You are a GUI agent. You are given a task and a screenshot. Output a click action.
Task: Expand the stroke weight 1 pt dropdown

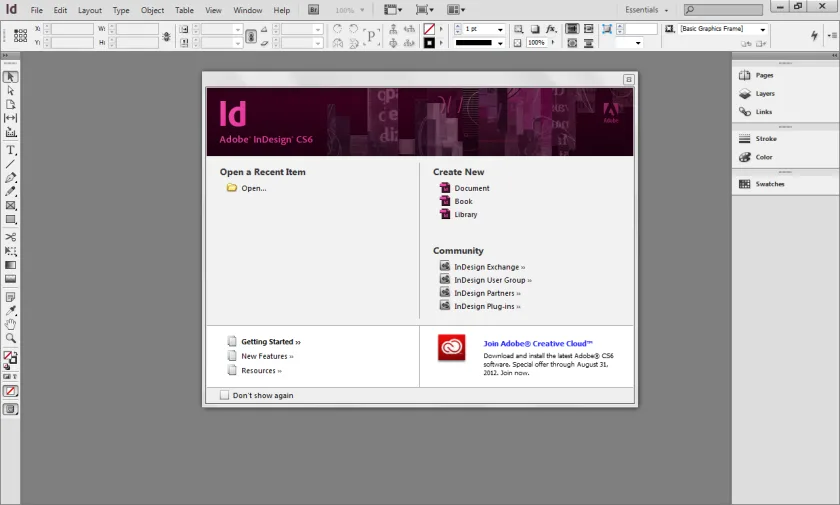(500, 29)
